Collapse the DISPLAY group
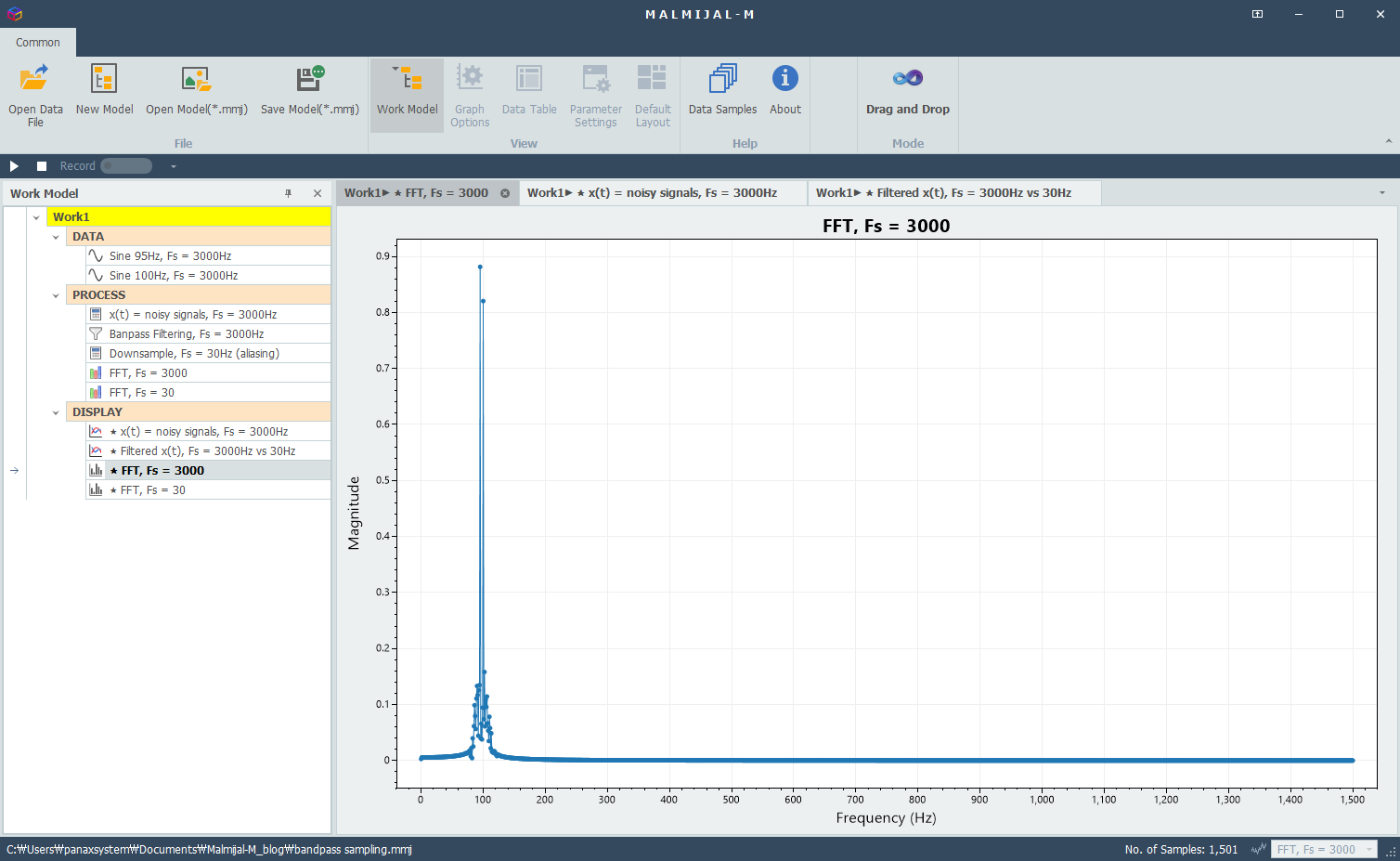Image resolution: width=1400 pixels, height=861 pixels. [56, 412]
